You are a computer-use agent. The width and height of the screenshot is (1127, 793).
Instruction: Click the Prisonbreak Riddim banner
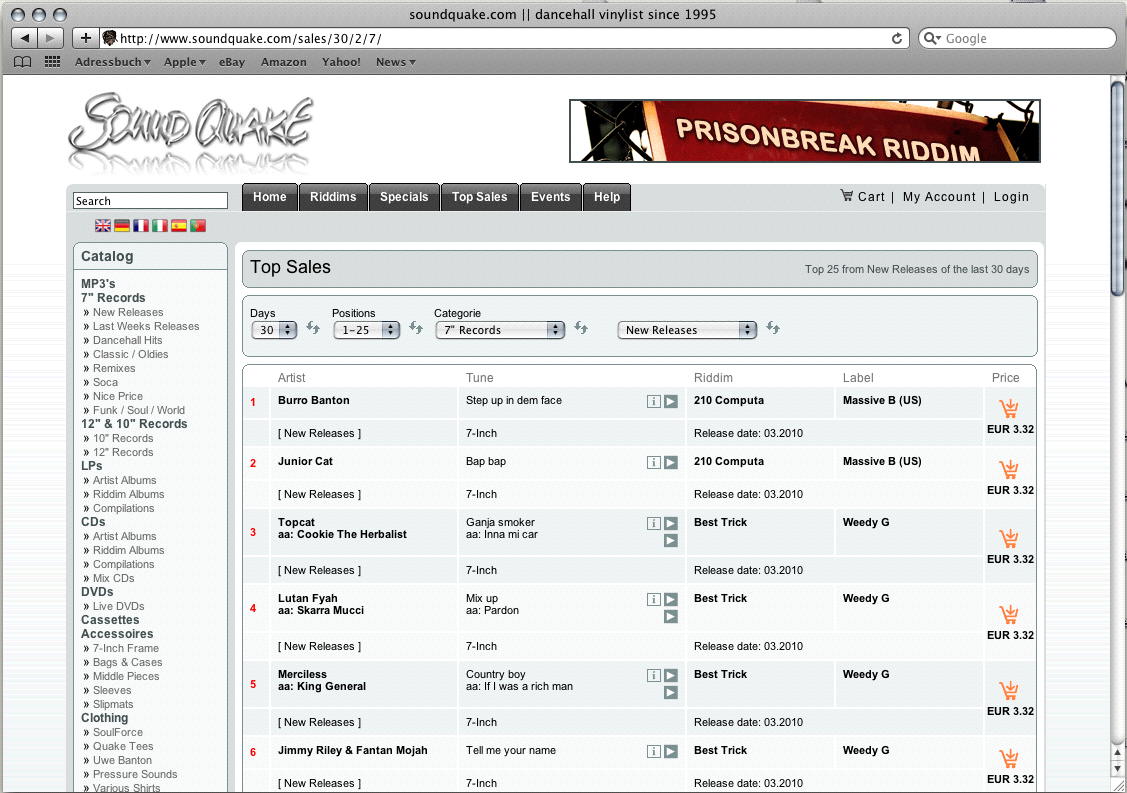click(804, 131)
